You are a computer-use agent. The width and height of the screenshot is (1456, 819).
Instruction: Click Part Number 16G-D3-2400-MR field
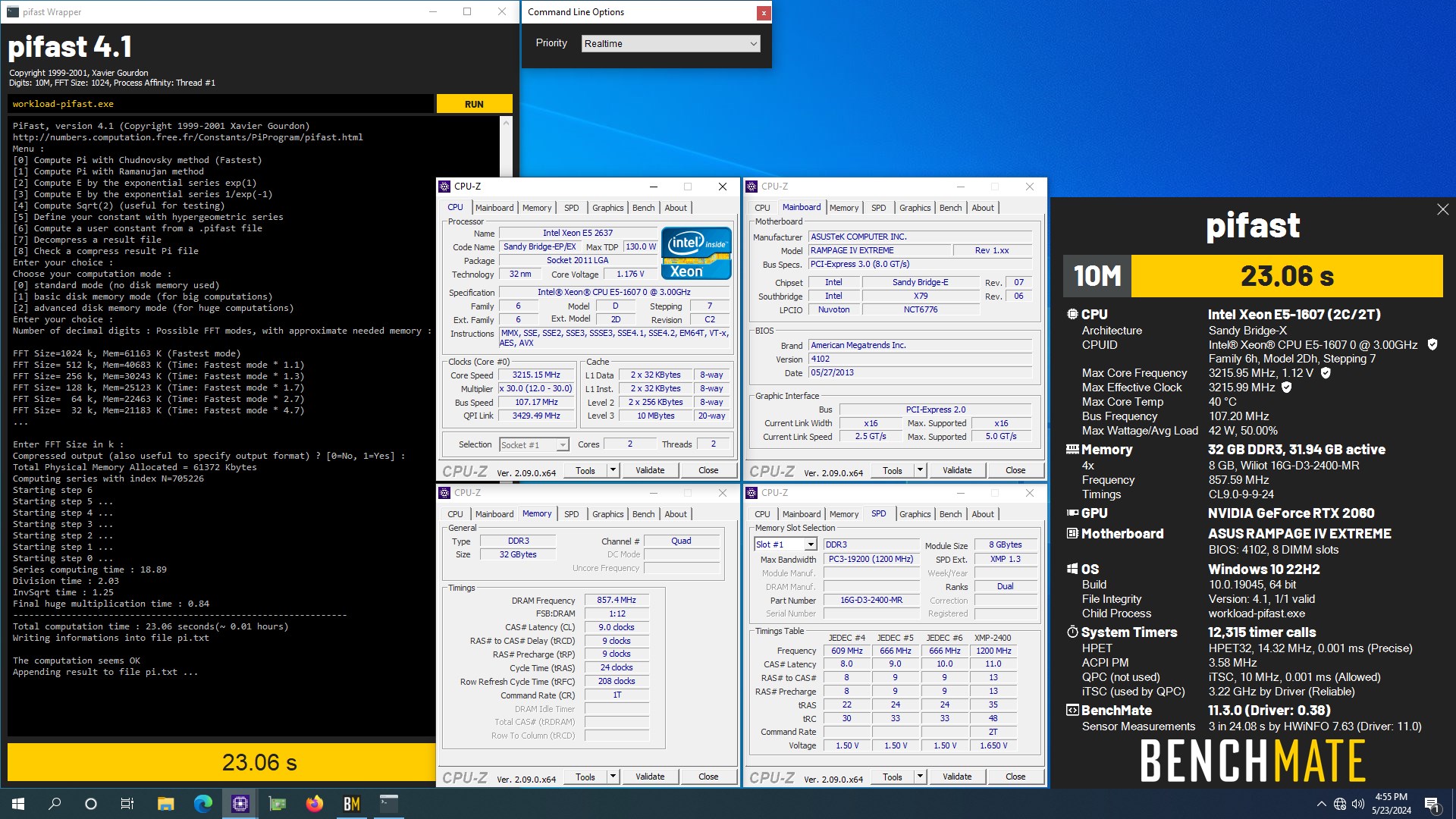[871, 600]
